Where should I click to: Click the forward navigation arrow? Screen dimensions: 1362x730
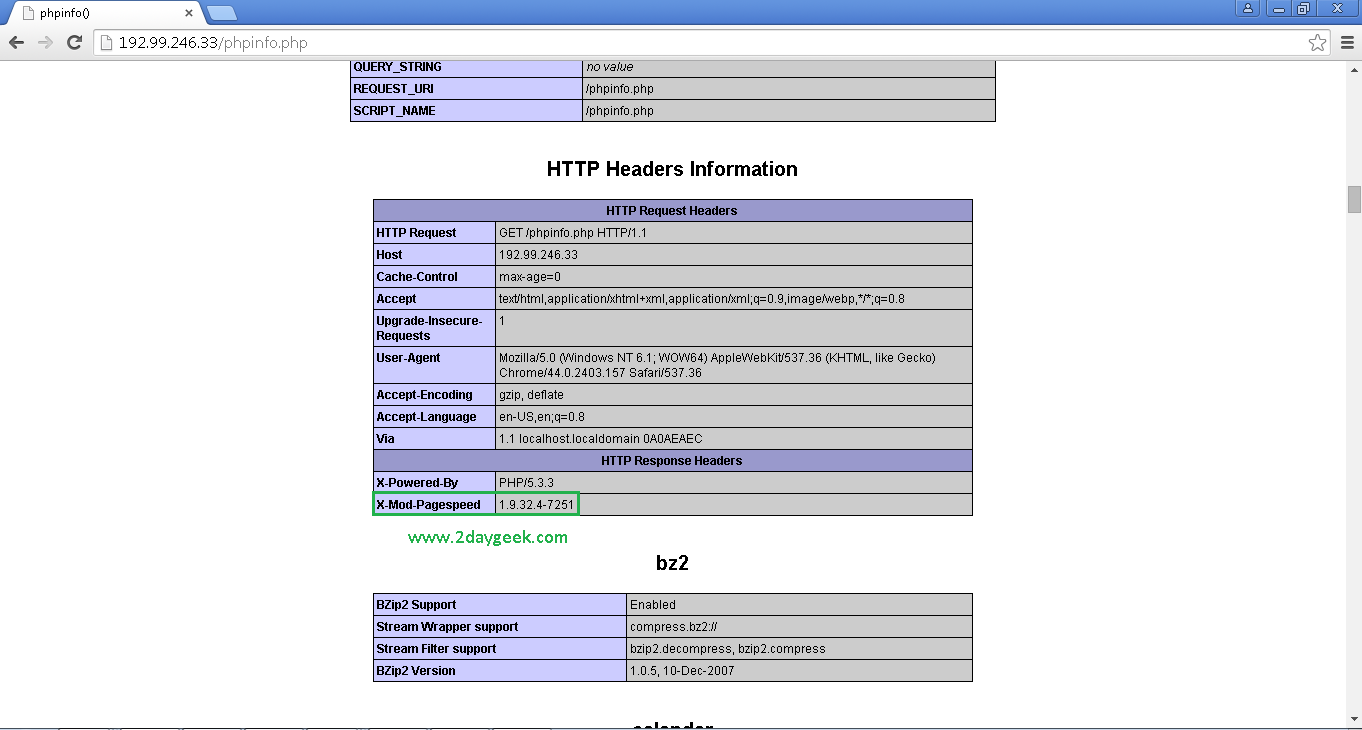click(x=45, y=42)
